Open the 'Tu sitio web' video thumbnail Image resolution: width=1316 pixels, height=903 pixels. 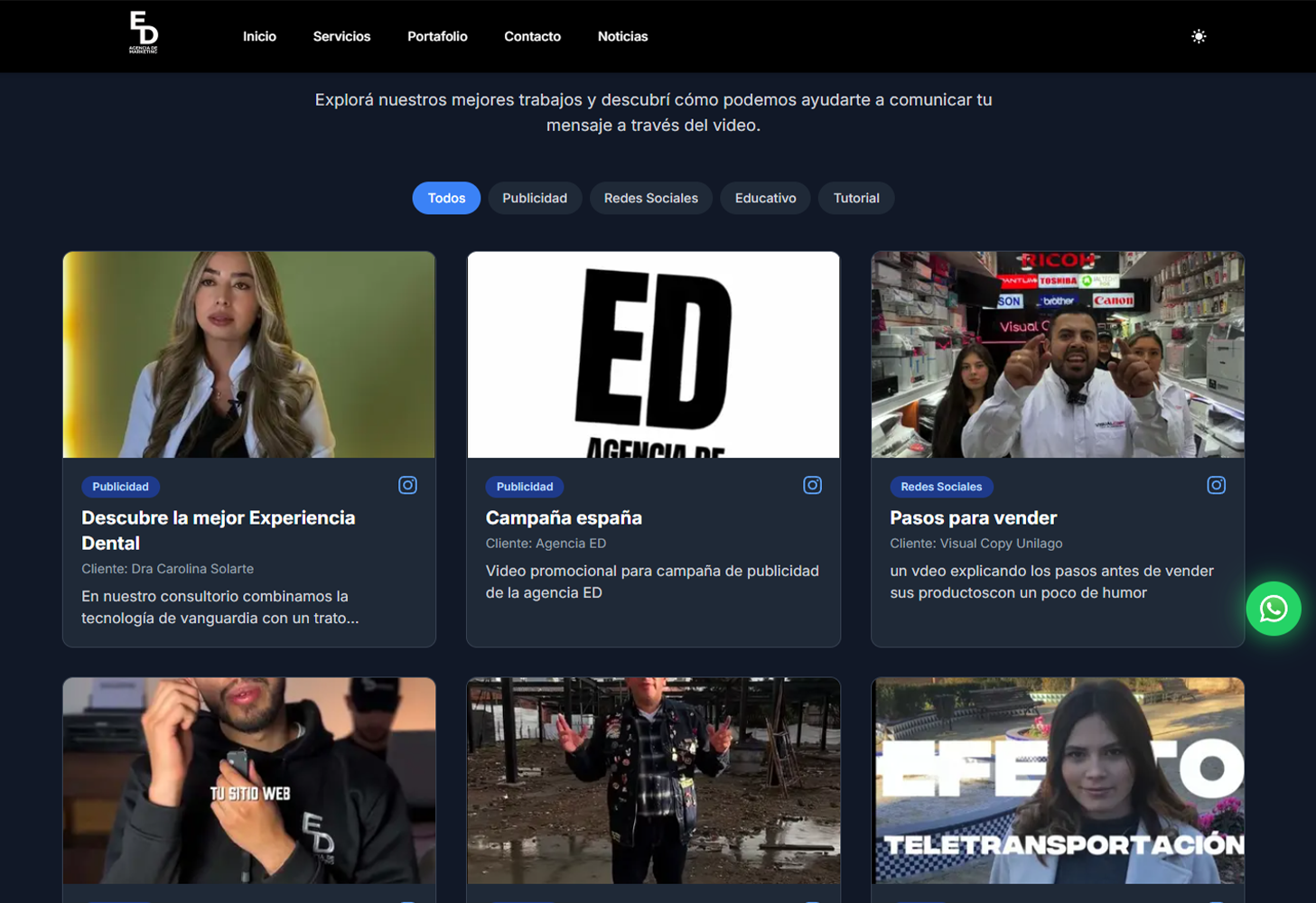click(249, 781)
